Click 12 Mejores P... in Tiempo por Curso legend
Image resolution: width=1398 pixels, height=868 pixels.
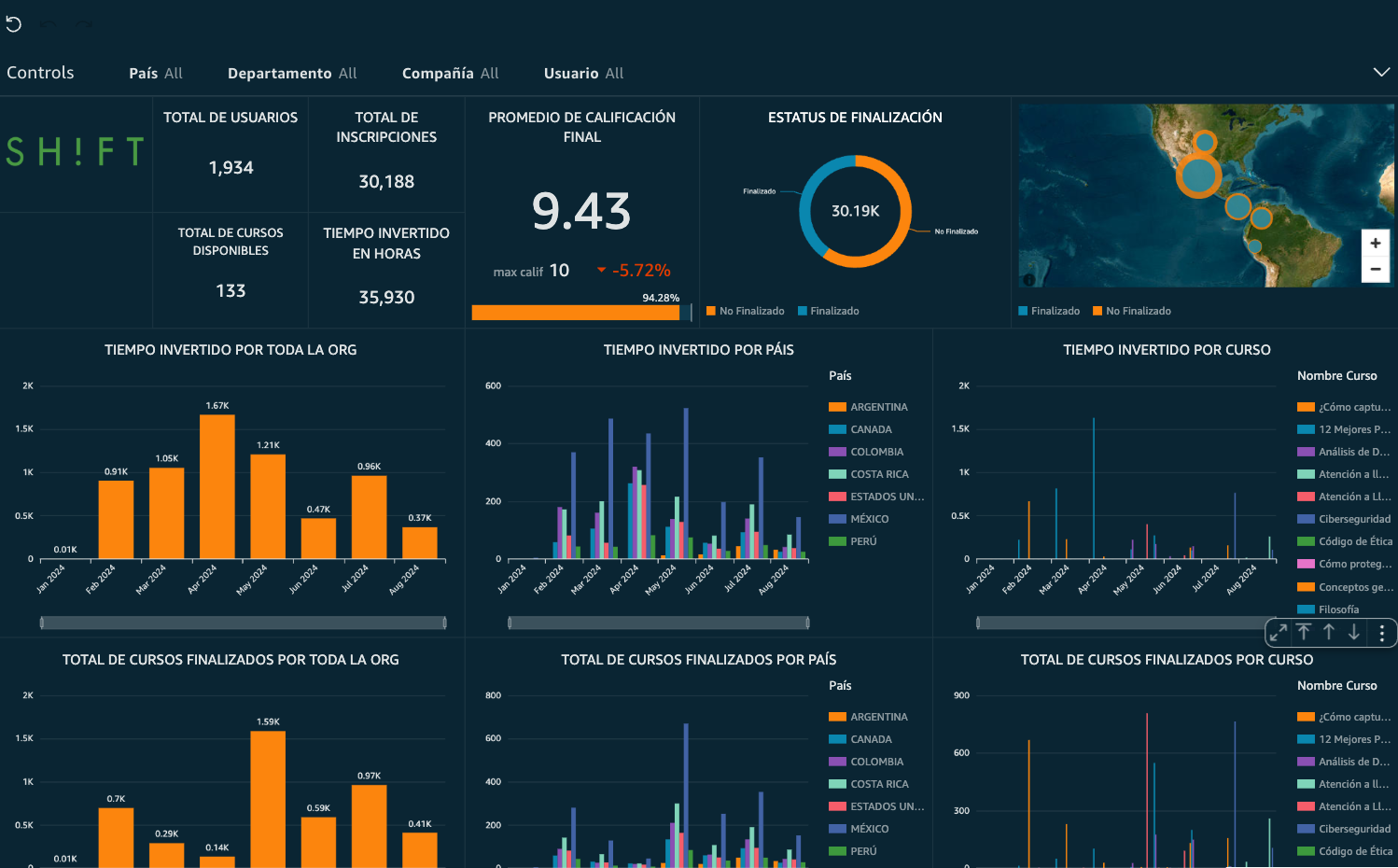1344,429
